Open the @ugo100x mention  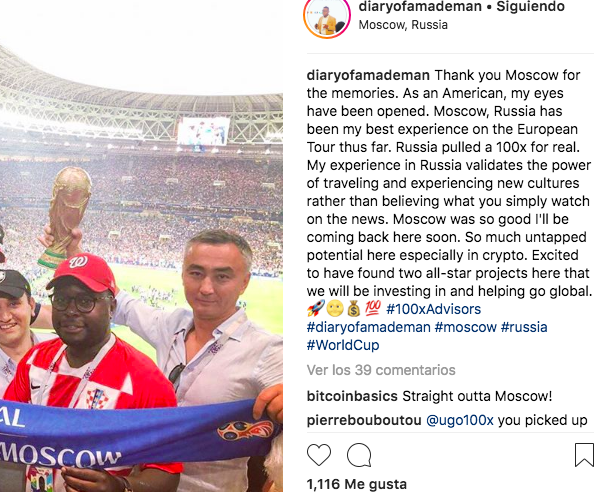(x=460, y=420)
